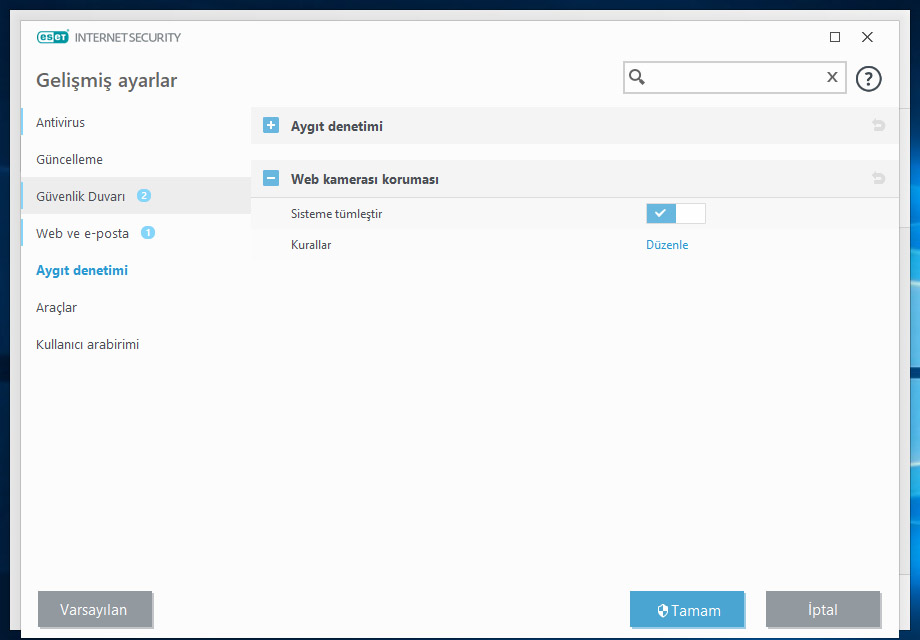Open Antivirus settings category
Viewport: 920px width, 640px height.
[60, 123]
